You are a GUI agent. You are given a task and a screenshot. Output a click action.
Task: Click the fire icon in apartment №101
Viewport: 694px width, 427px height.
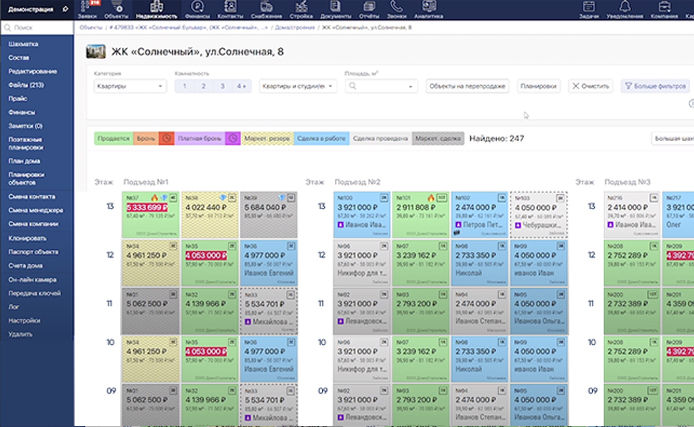click(431, 198)
